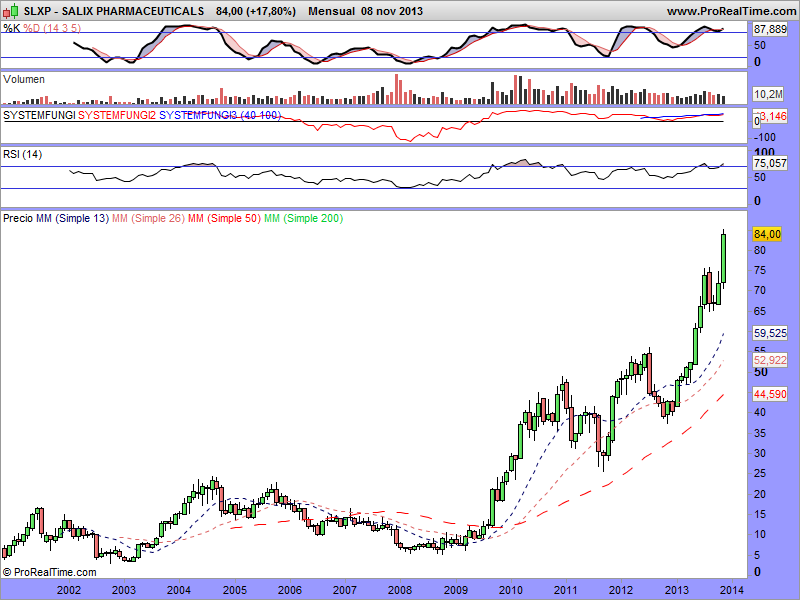
Task: Click the SYSTEMFUNGI value 3,146
Action: [773, 117]
